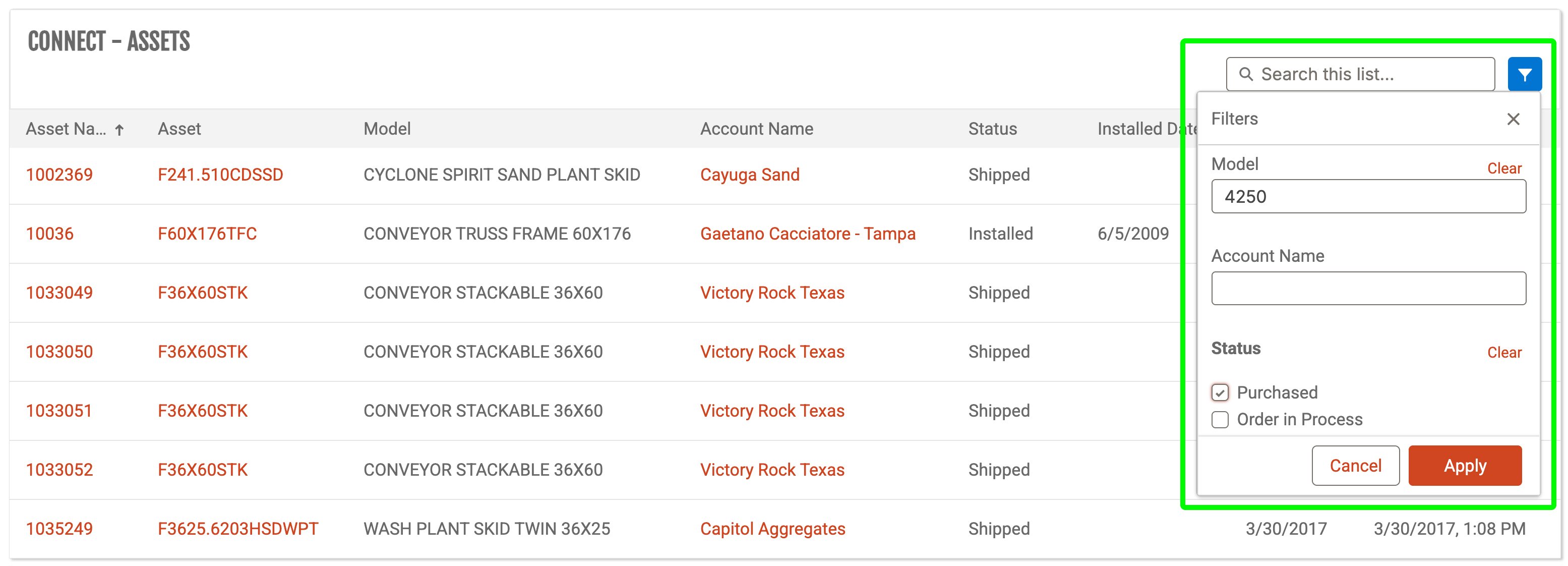The height and width of the screenshot is (566, 1568).
Task: Open the Capitol Aggregates account link
Action: pyautogui.click(x=772, y=529)
